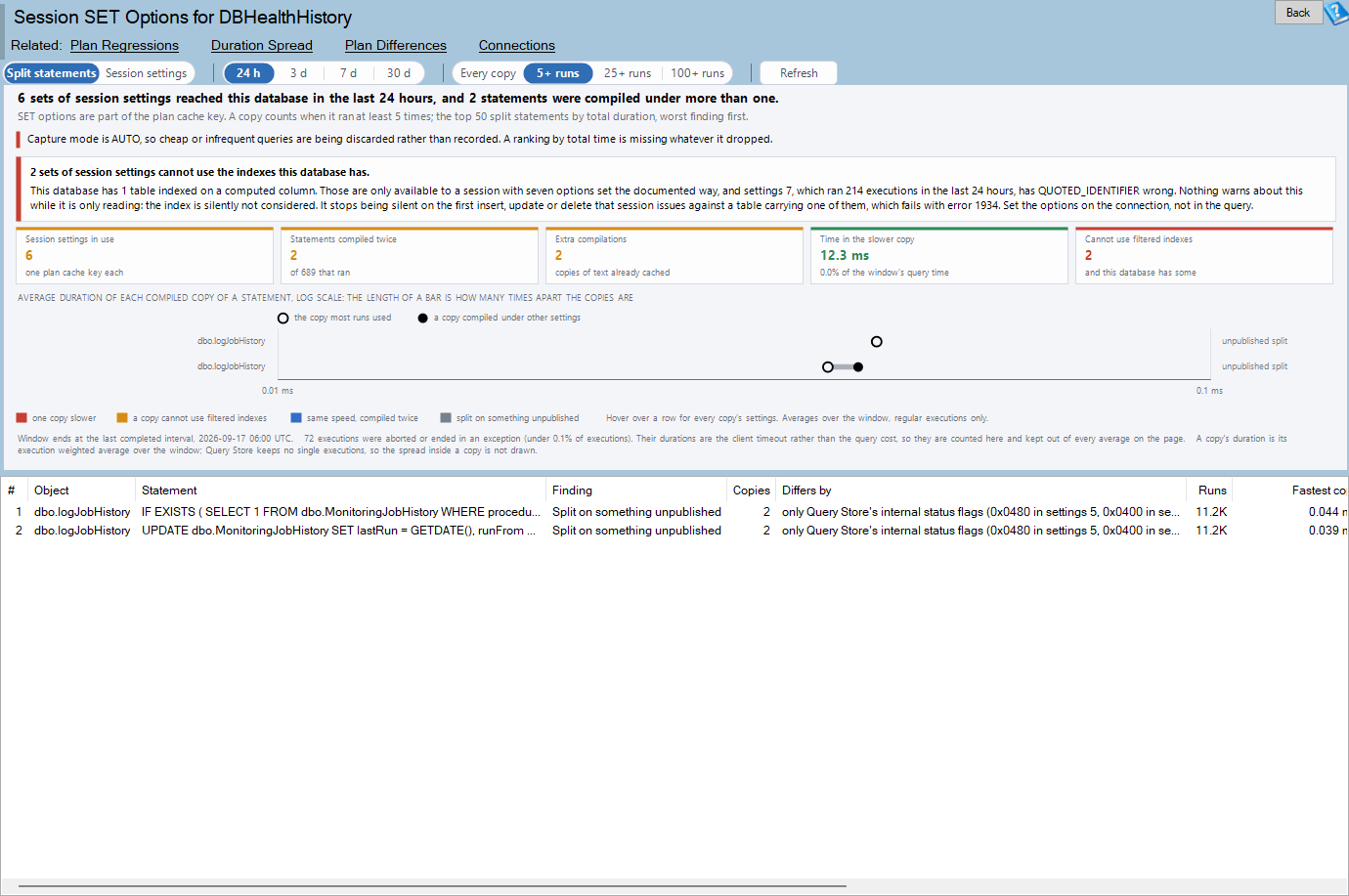Image resolution: width=1349 pixels, height=896 pixels.
Task: Filter to copies with 5+ runs
Action: pos(558,73)
